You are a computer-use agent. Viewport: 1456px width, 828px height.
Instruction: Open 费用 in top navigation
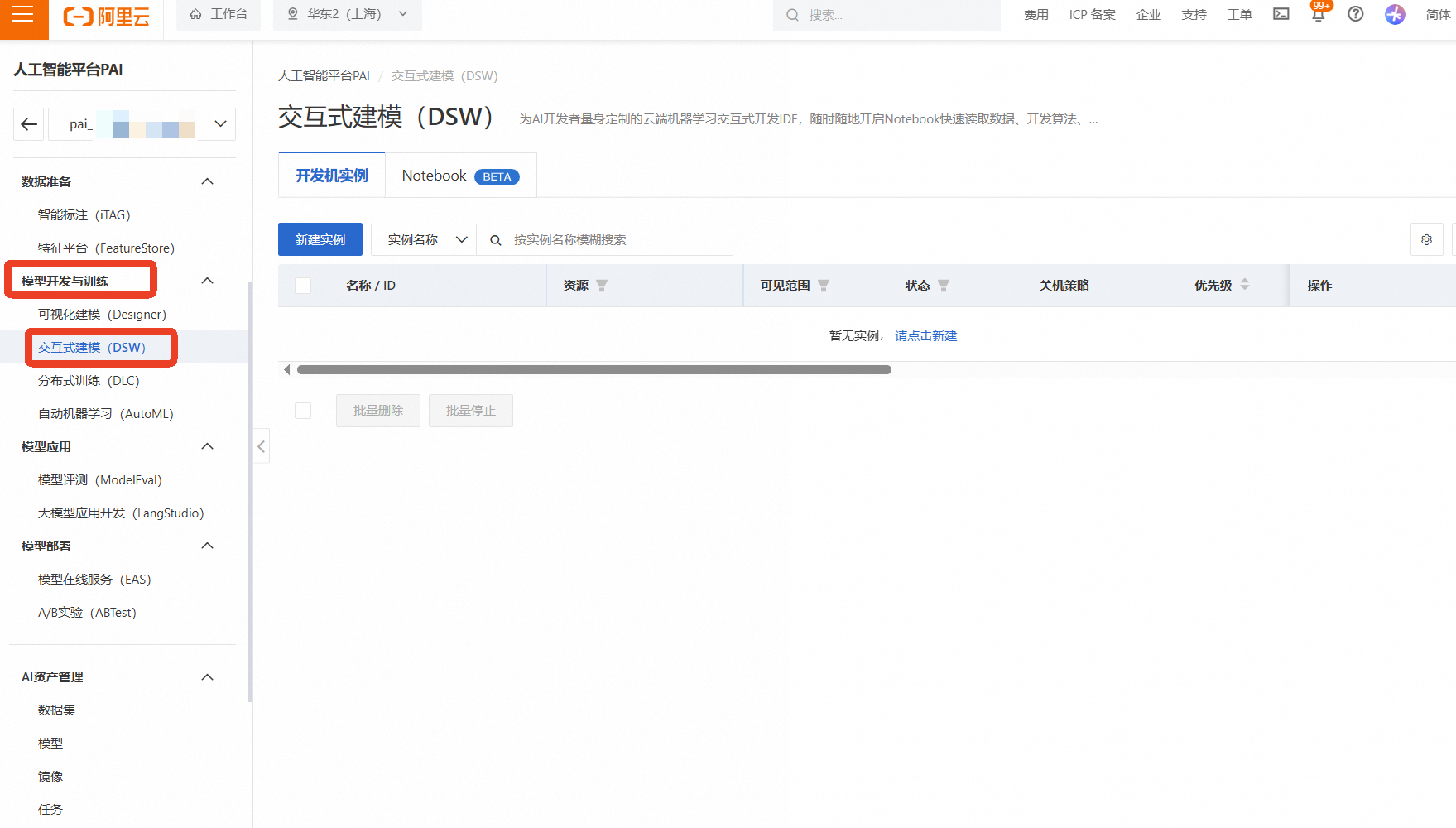click(1036, 15)
